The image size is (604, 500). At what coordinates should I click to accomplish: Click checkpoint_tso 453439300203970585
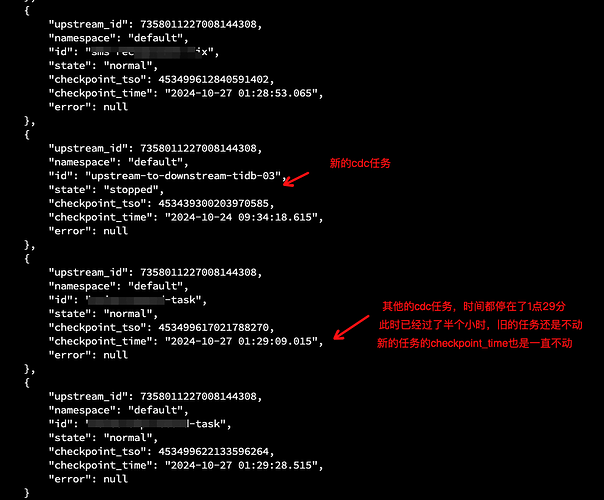213,204
